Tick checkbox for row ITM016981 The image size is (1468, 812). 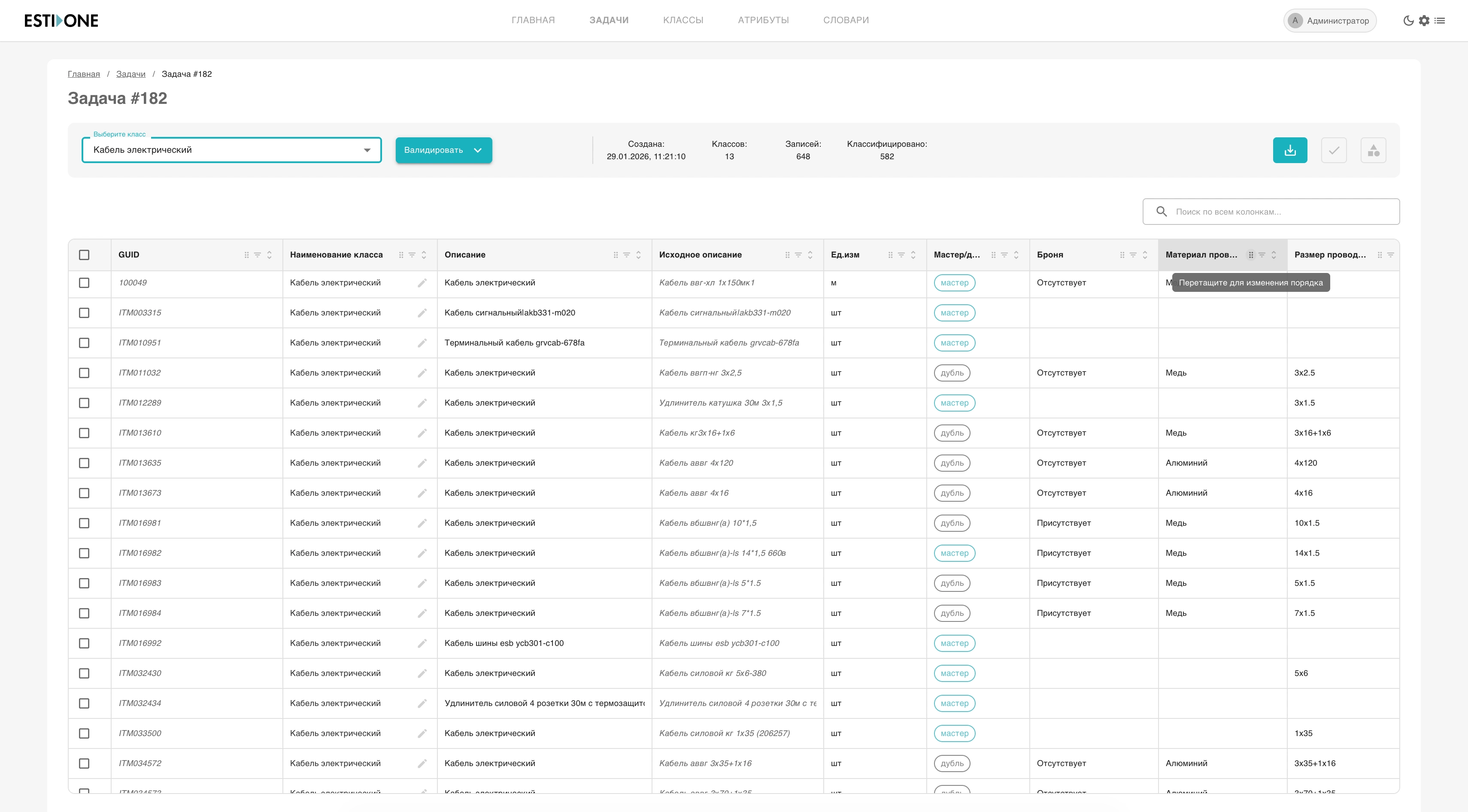pos(84,523)
